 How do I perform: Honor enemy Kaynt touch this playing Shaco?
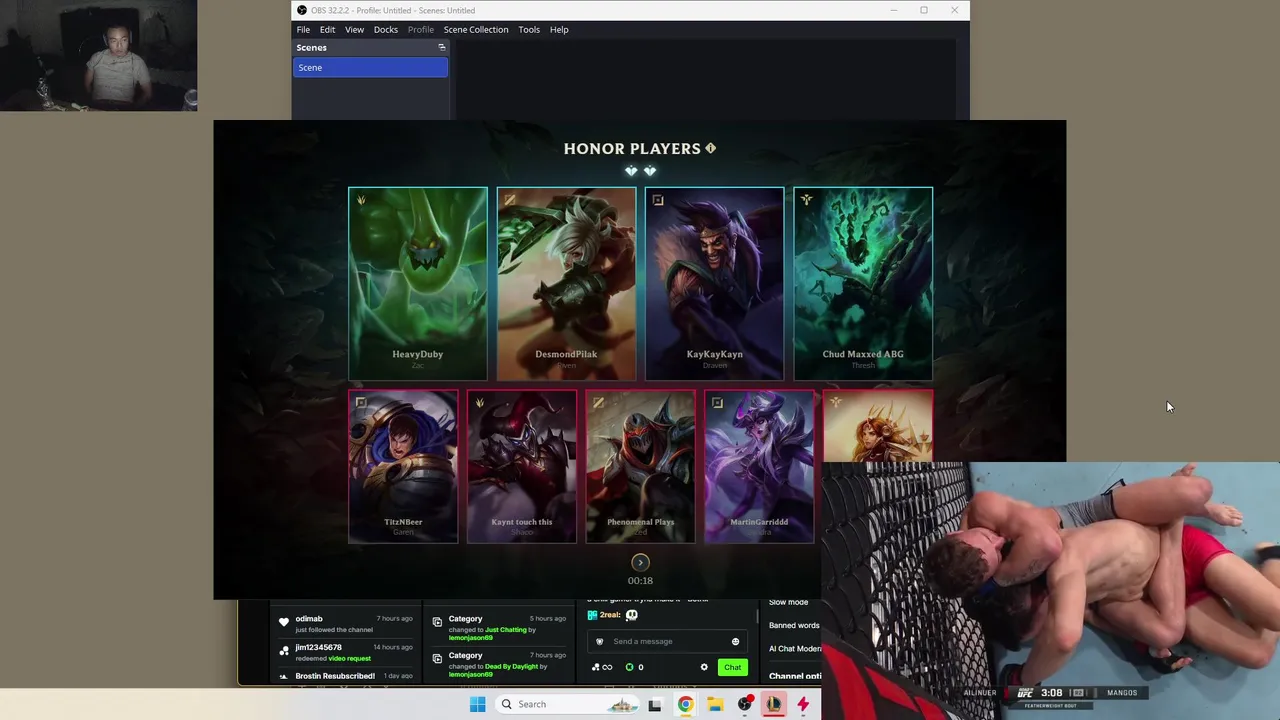pyautogui.click(x=522, y=466)
